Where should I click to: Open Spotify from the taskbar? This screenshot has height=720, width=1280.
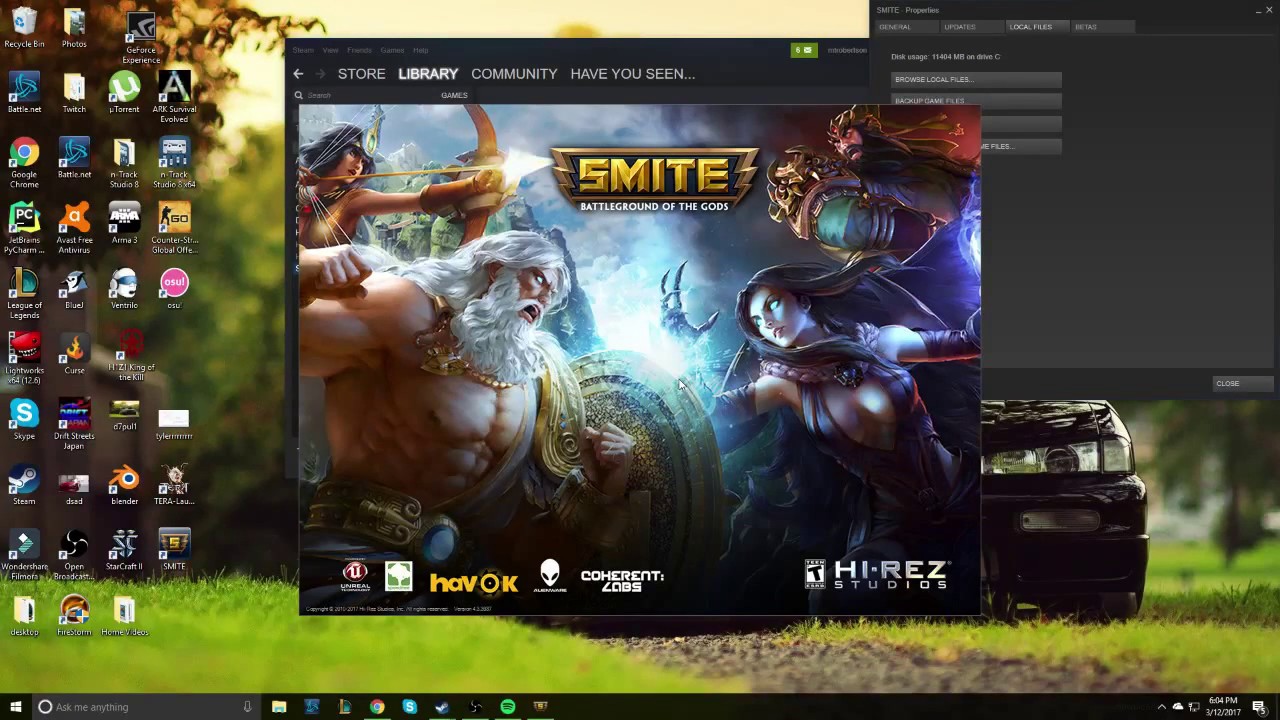coord(508,707)
